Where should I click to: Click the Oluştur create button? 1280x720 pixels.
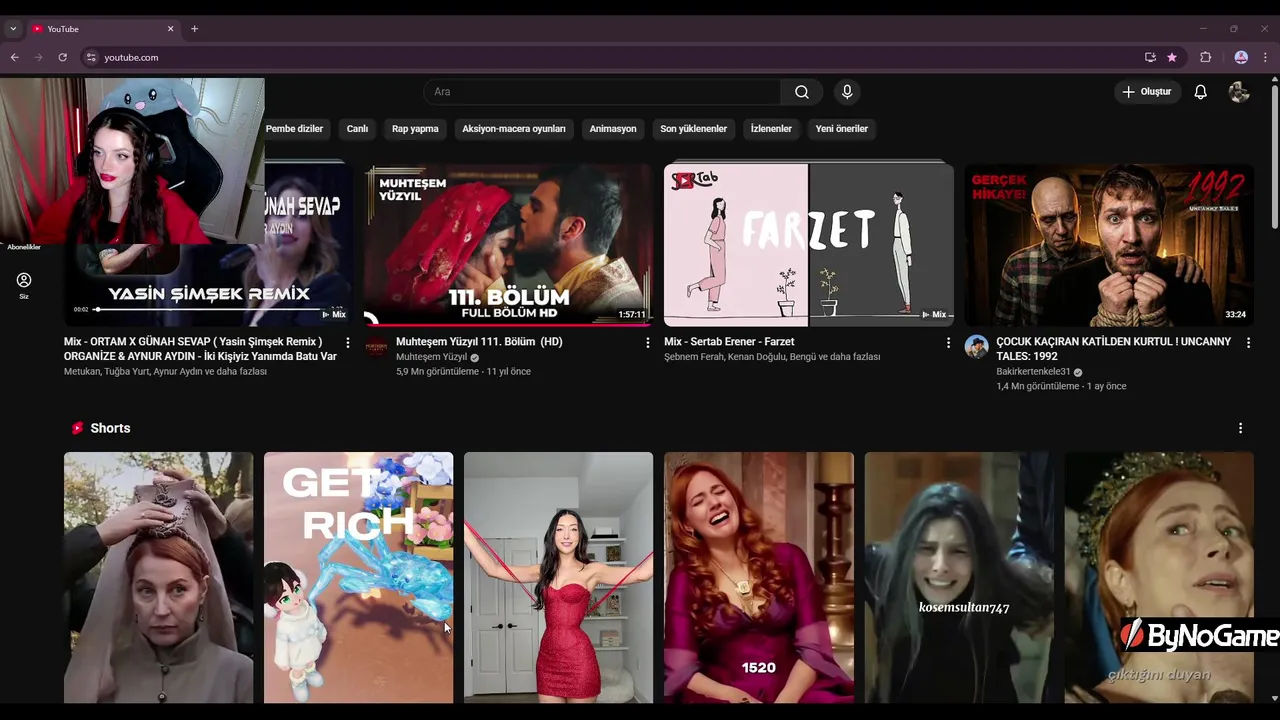click(1147, 92)
